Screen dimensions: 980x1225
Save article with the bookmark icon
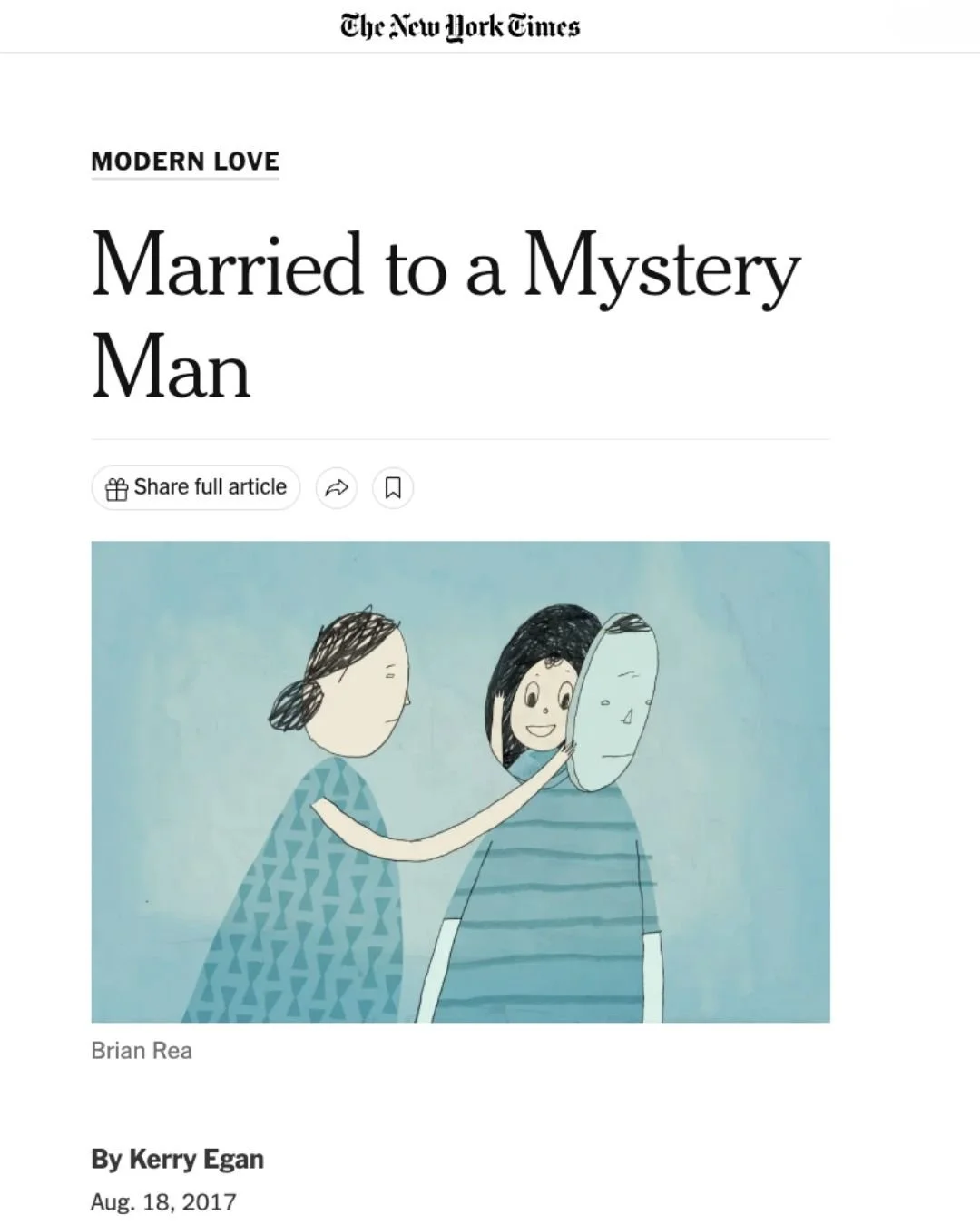[393, 488]
